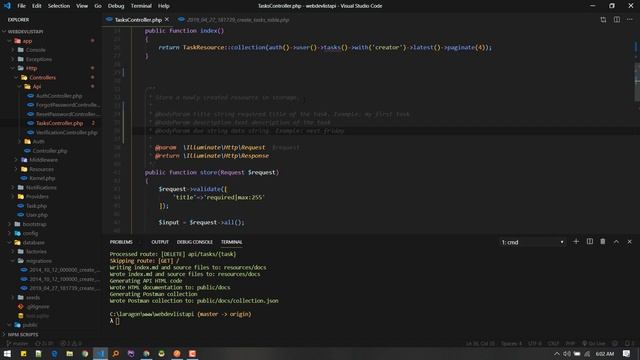The width and height of the screenshot is (640, 360).
Task: Open the taskbar search magnifier icon
Action: (x=116, y=353)
